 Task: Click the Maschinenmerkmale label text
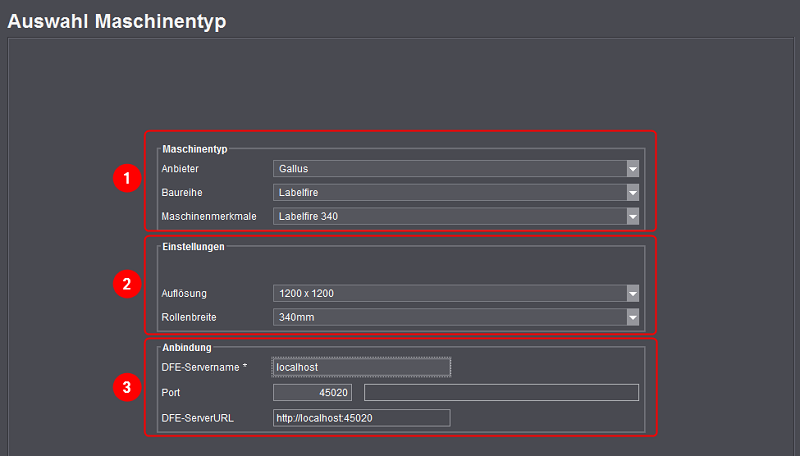coord(207,216)
